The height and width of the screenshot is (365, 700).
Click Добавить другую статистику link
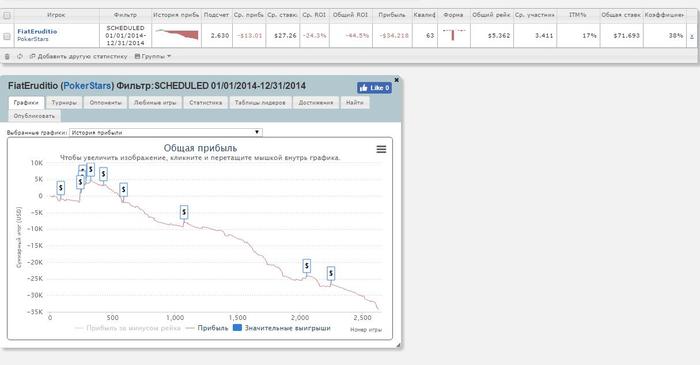tap(79, 57)
